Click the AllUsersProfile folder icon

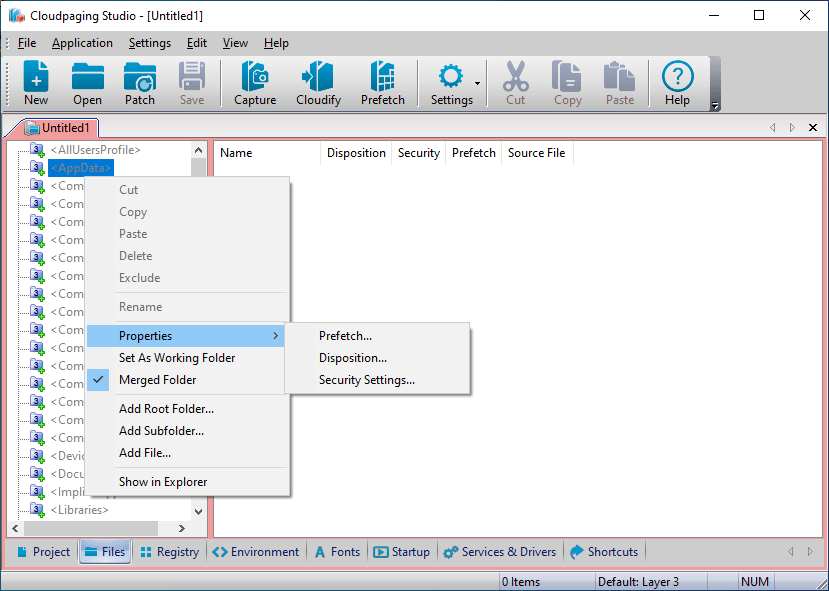(37, 150)
